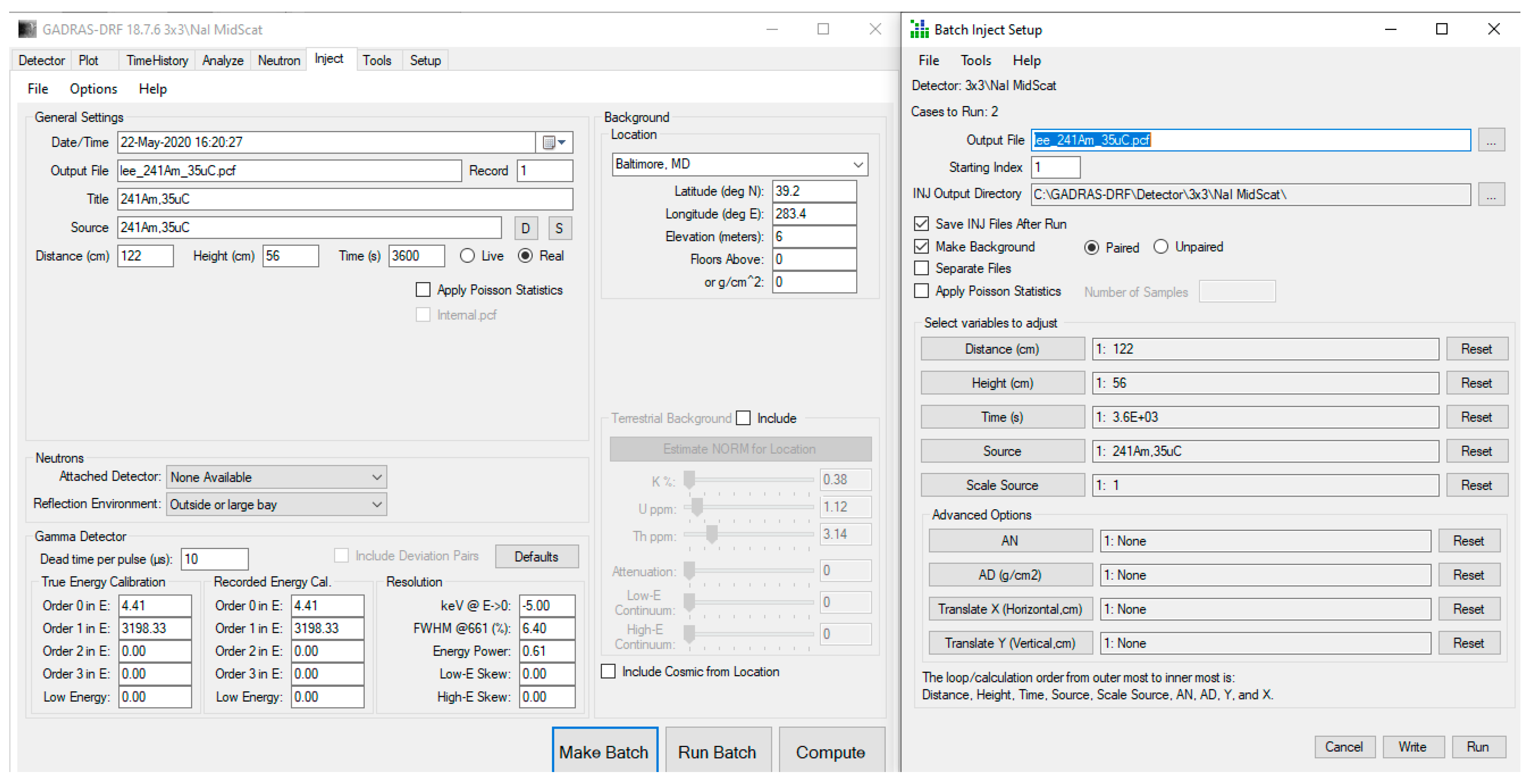
Task: Disable Save INJ Files After Run
Action: click(921, 224)
